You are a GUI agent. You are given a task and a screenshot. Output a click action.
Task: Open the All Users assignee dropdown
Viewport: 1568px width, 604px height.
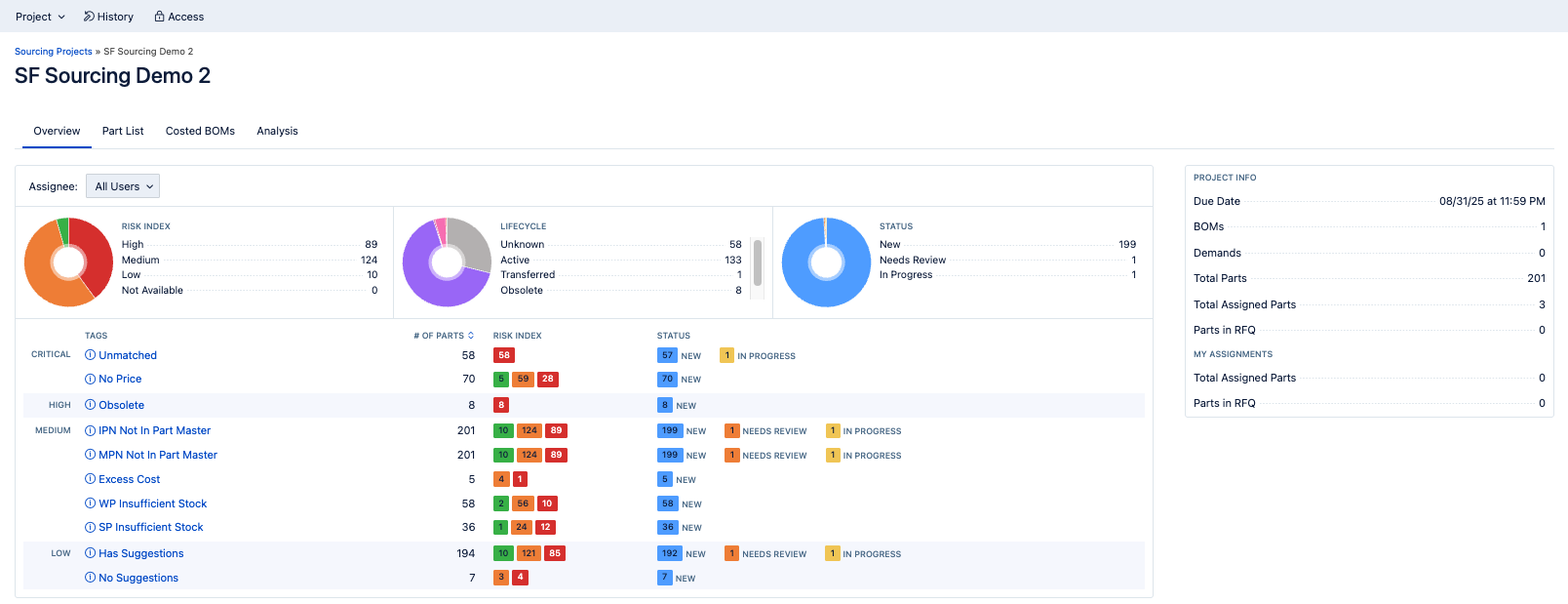coord(123,186)
